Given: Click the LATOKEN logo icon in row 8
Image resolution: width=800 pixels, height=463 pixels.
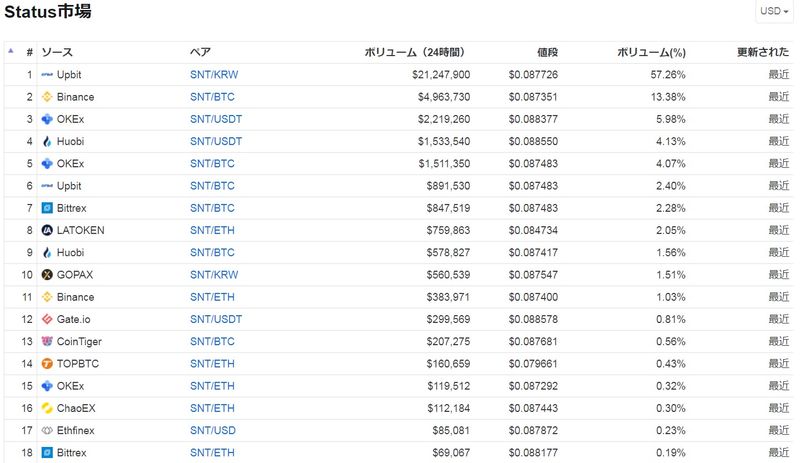Looking at the screenshot, I should 47,230.
